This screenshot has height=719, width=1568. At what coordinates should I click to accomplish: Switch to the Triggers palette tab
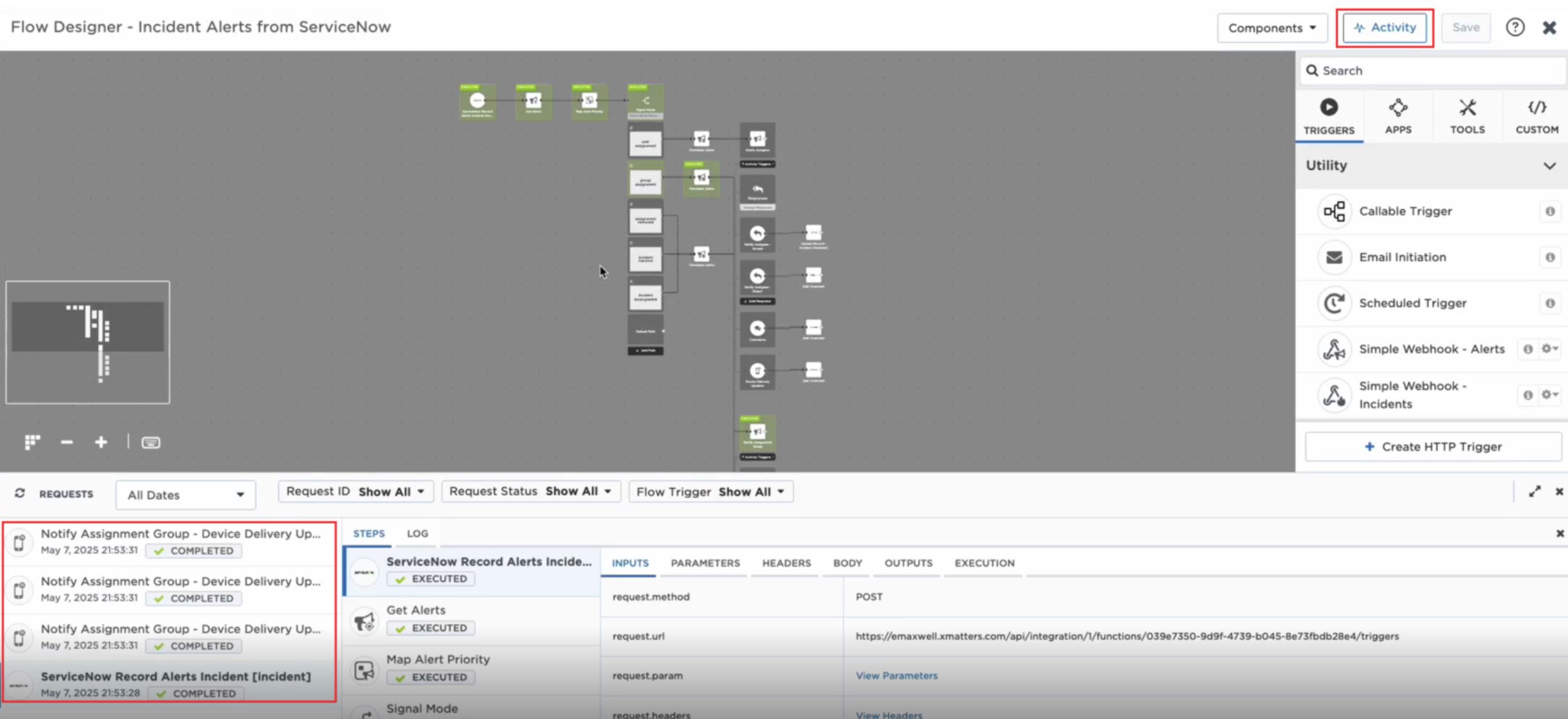pos(1329,117)
